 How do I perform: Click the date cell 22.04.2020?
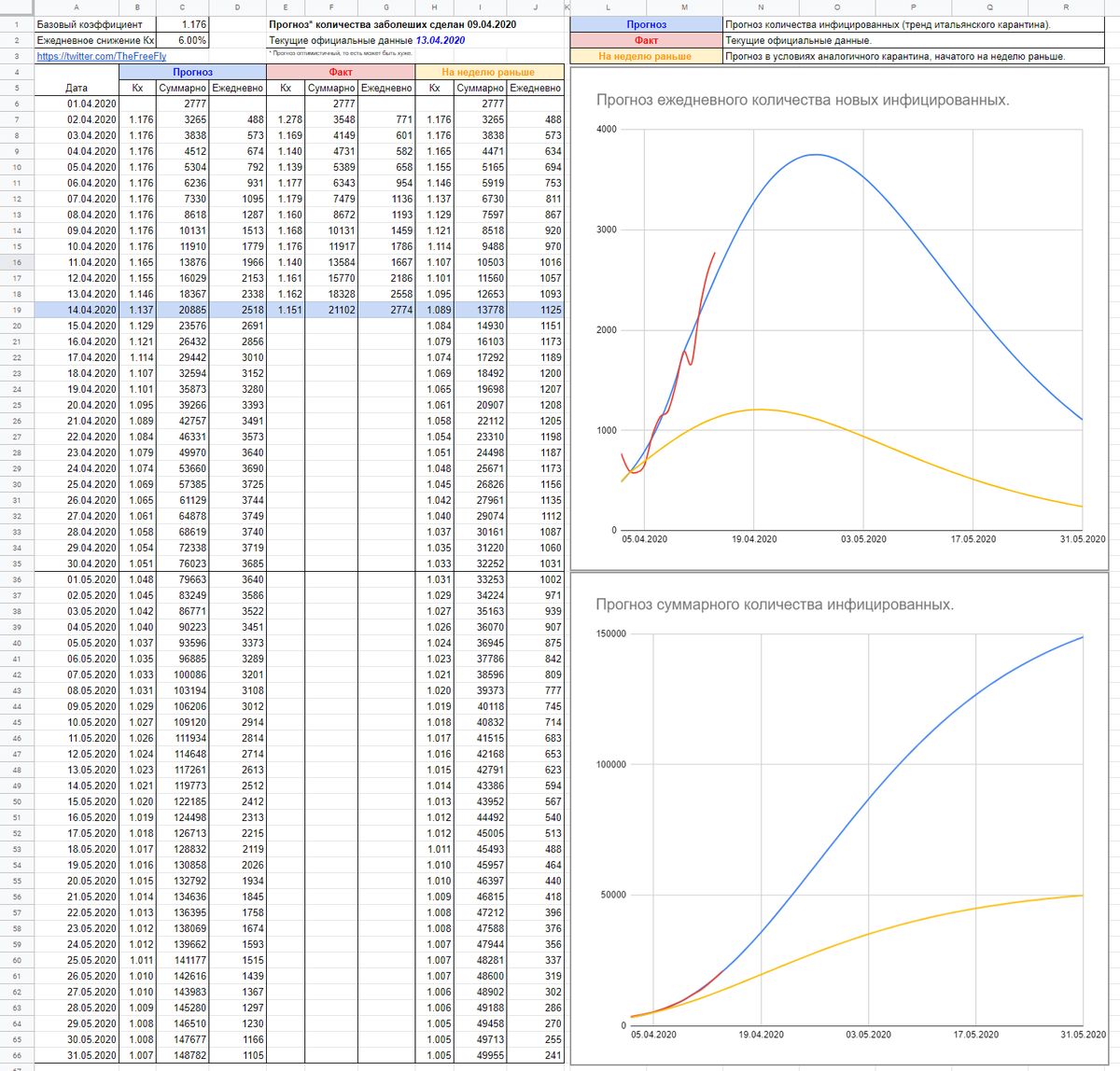coord(77,437)
